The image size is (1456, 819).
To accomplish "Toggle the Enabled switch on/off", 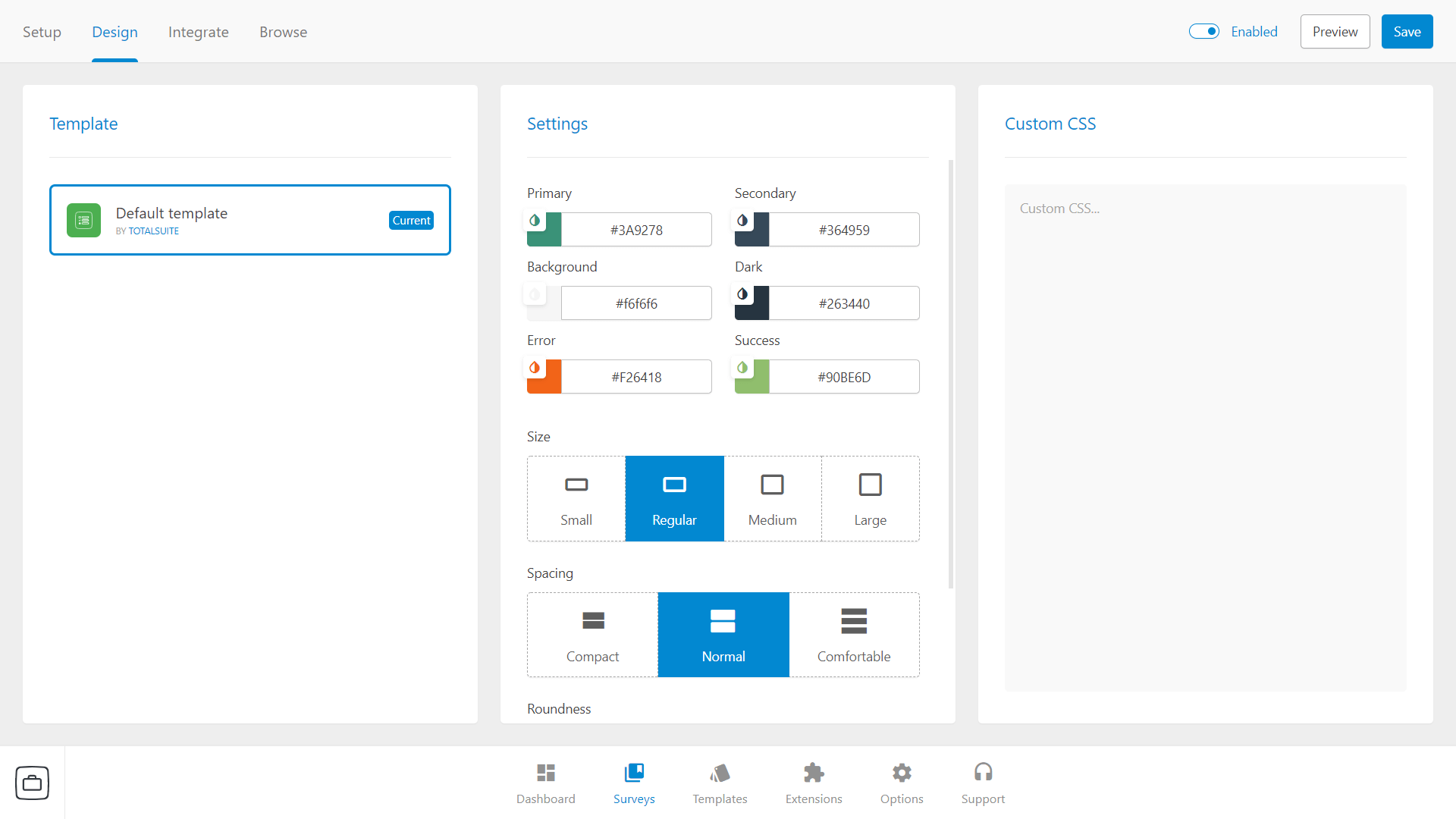I will tap(1204, 32).
